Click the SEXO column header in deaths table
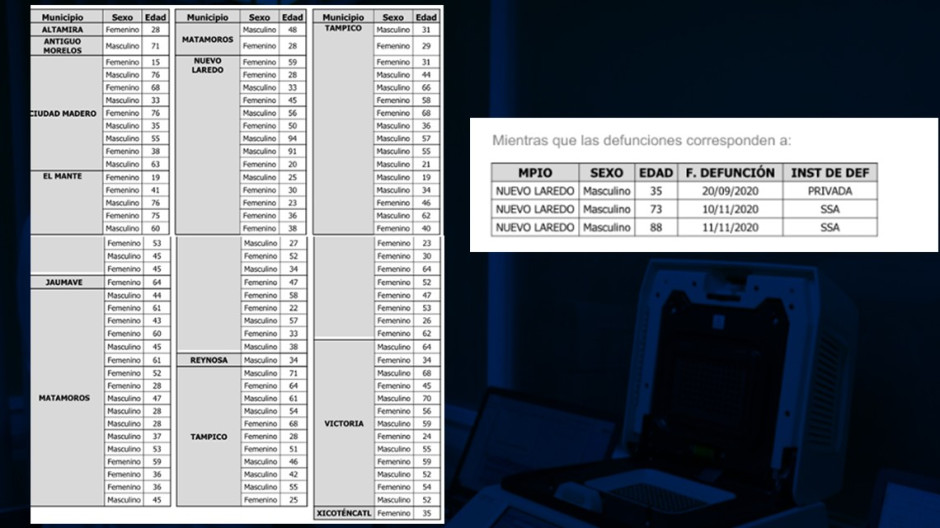Viewport: 940px width, 528px height. pos(606,173)
